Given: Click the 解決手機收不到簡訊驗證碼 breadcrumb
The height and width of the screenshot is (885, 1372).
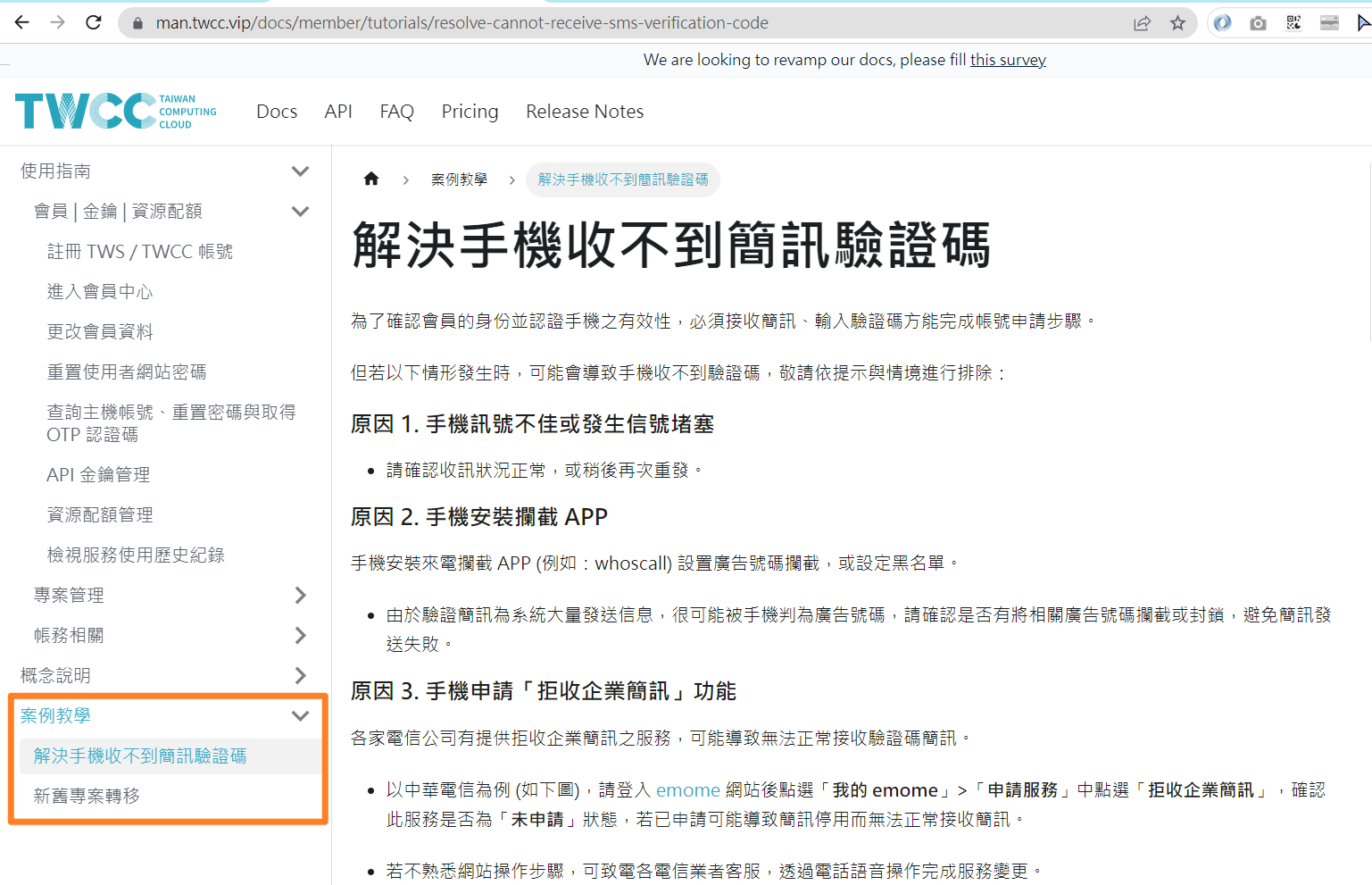Looking at the screenshot, I should coord(622,179).
